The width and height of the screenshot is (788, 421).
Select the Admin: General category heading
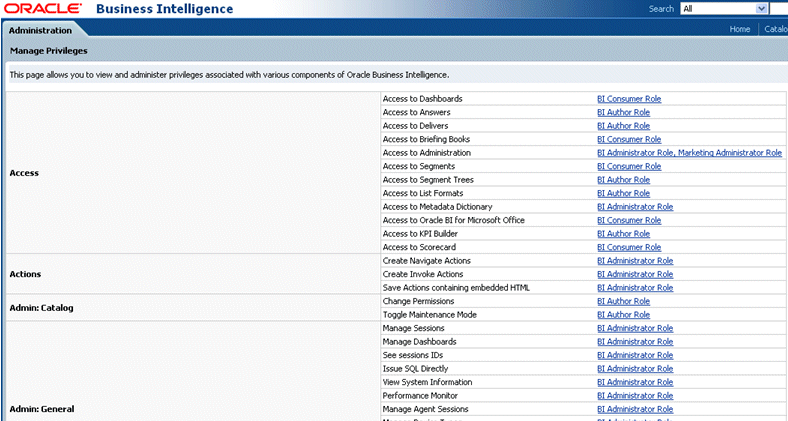42,409
